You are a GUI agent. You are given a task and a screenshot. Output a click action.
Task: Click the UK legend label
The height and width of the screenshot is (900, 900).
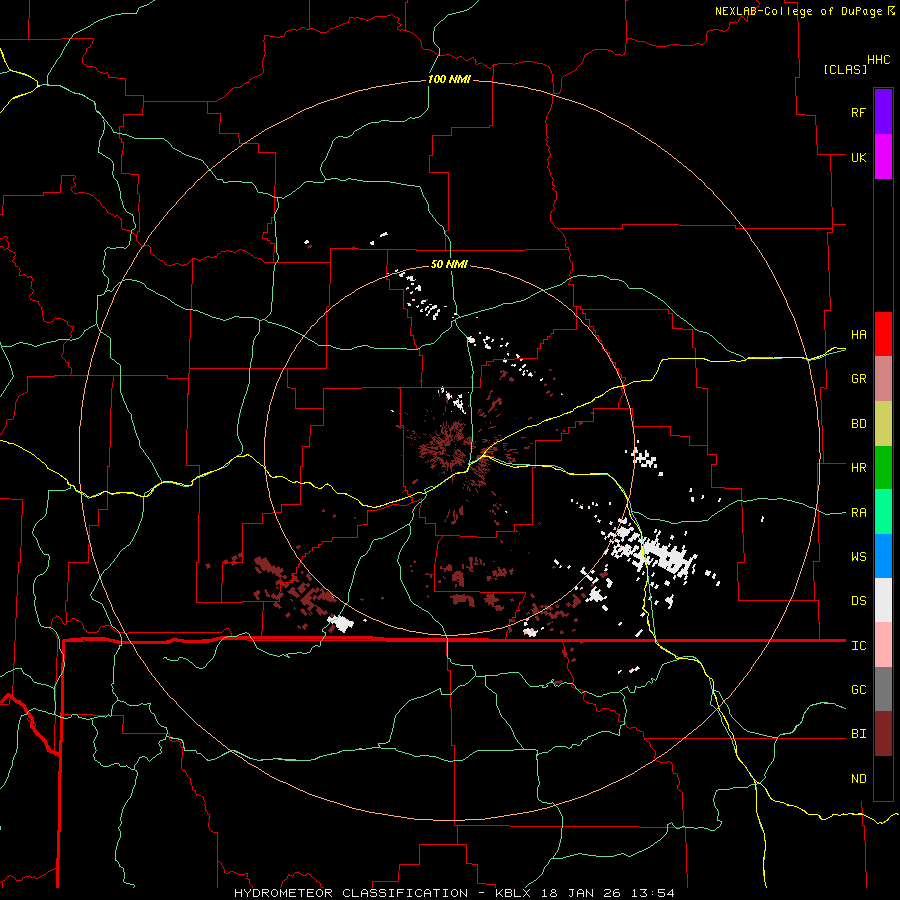point(858,157)
